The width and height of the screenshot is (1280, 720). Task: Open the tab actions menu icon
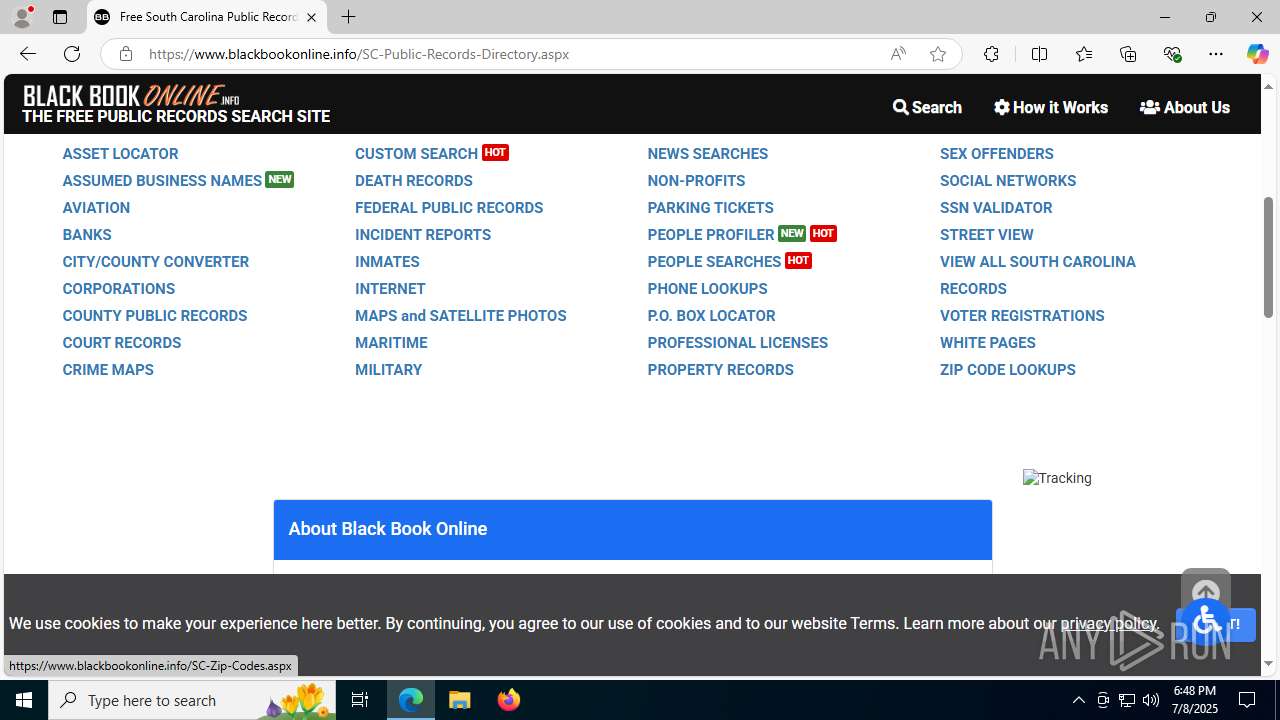click(60, 17)
